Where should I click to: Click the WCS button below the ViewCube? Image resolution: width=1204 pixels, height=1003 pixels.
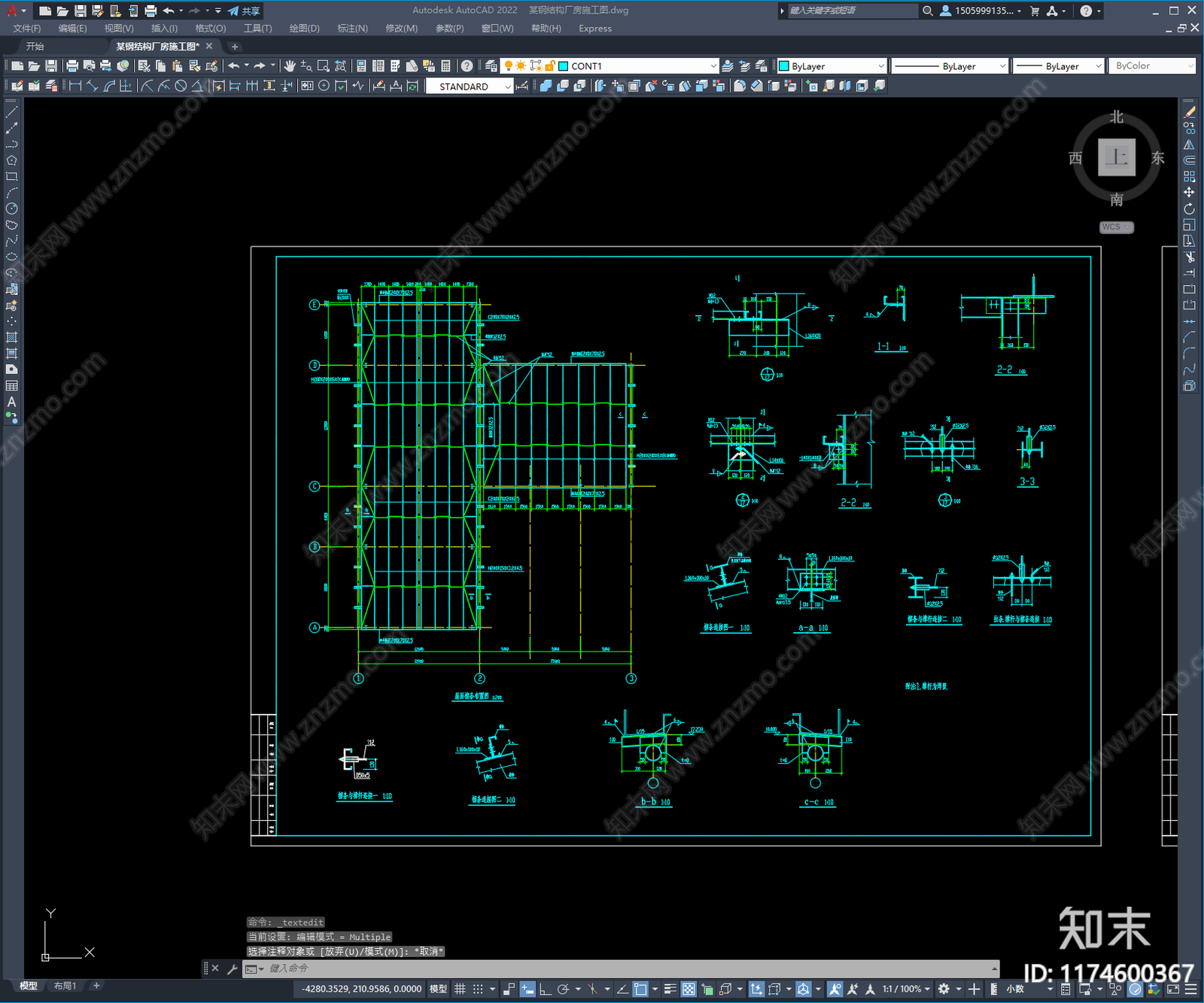click(1116, 227)
